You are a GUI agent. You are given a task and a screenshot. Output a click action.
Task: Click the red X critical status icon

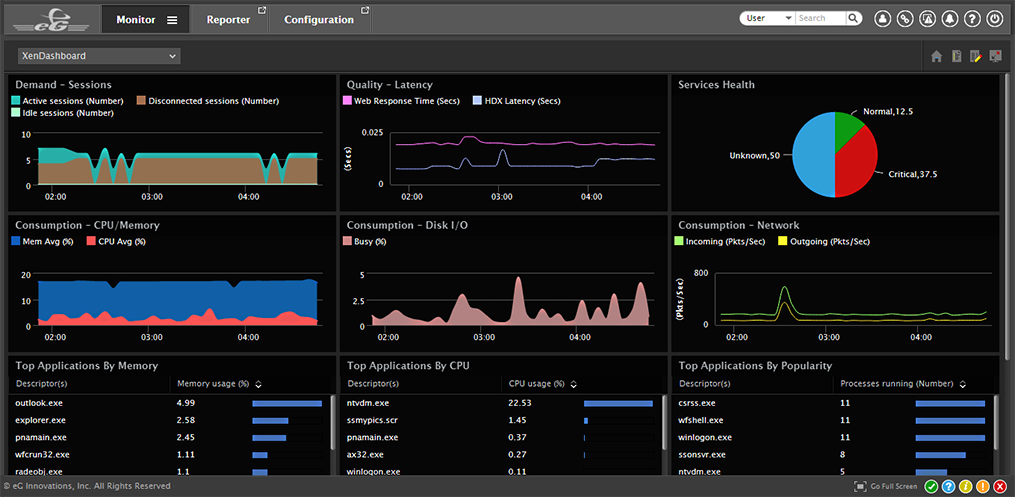(x=999, y=487)
